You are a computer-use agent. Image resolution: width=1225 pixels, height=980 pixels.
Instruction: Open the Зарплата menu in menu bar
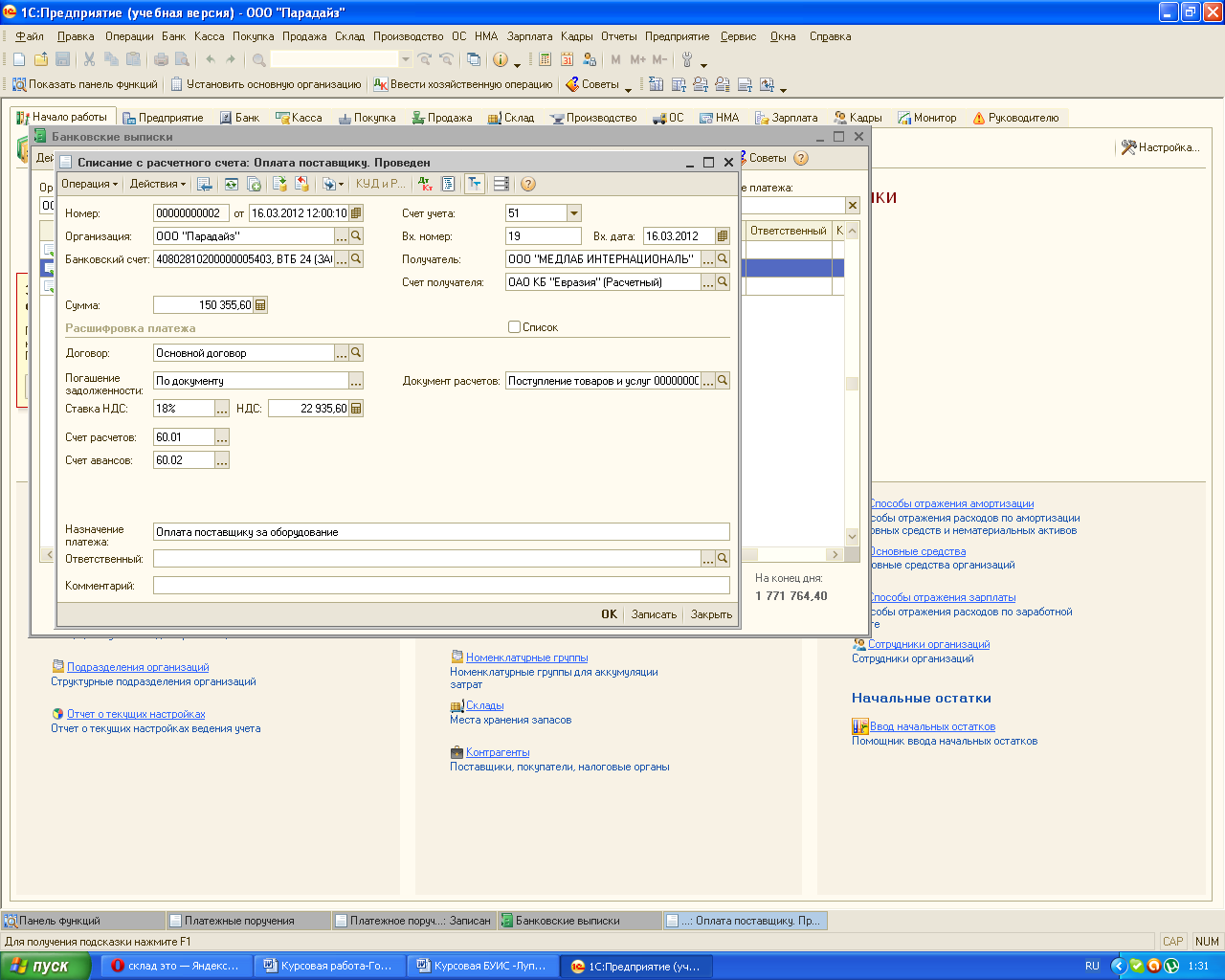click(529, 36)
